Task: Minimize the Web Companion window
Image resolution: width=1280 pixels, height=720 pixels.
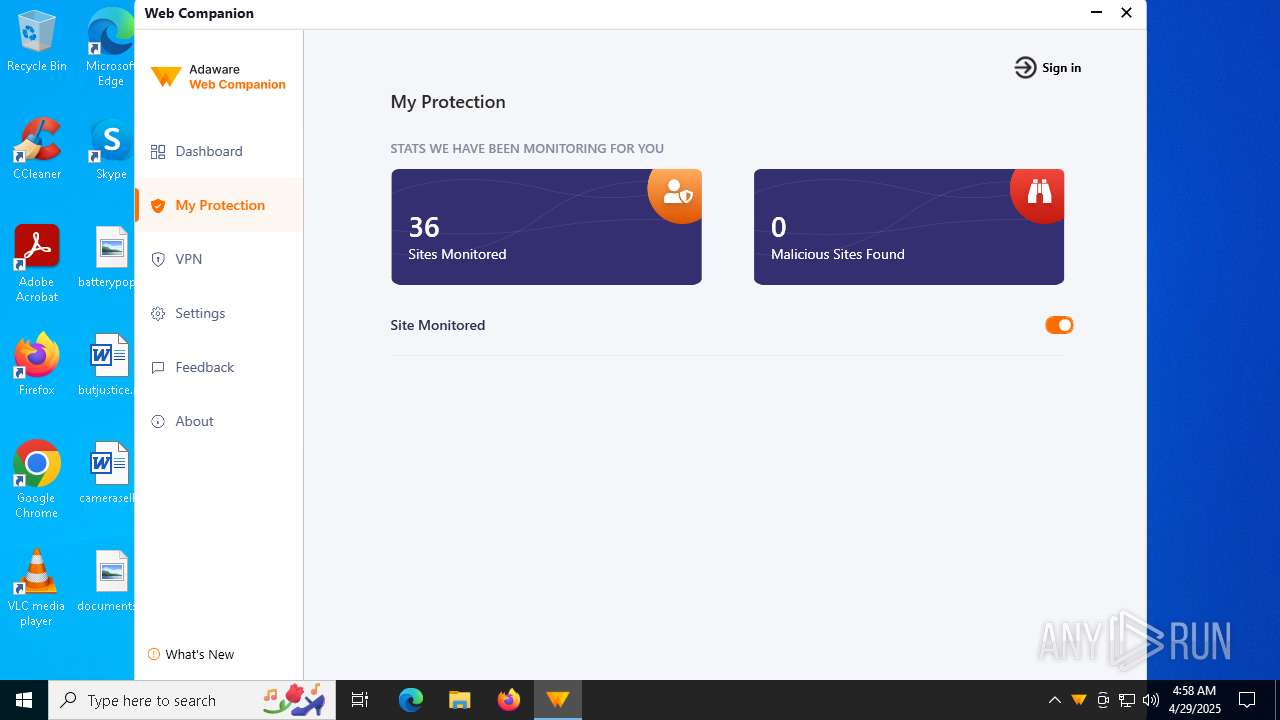Action: [1096, 13]
